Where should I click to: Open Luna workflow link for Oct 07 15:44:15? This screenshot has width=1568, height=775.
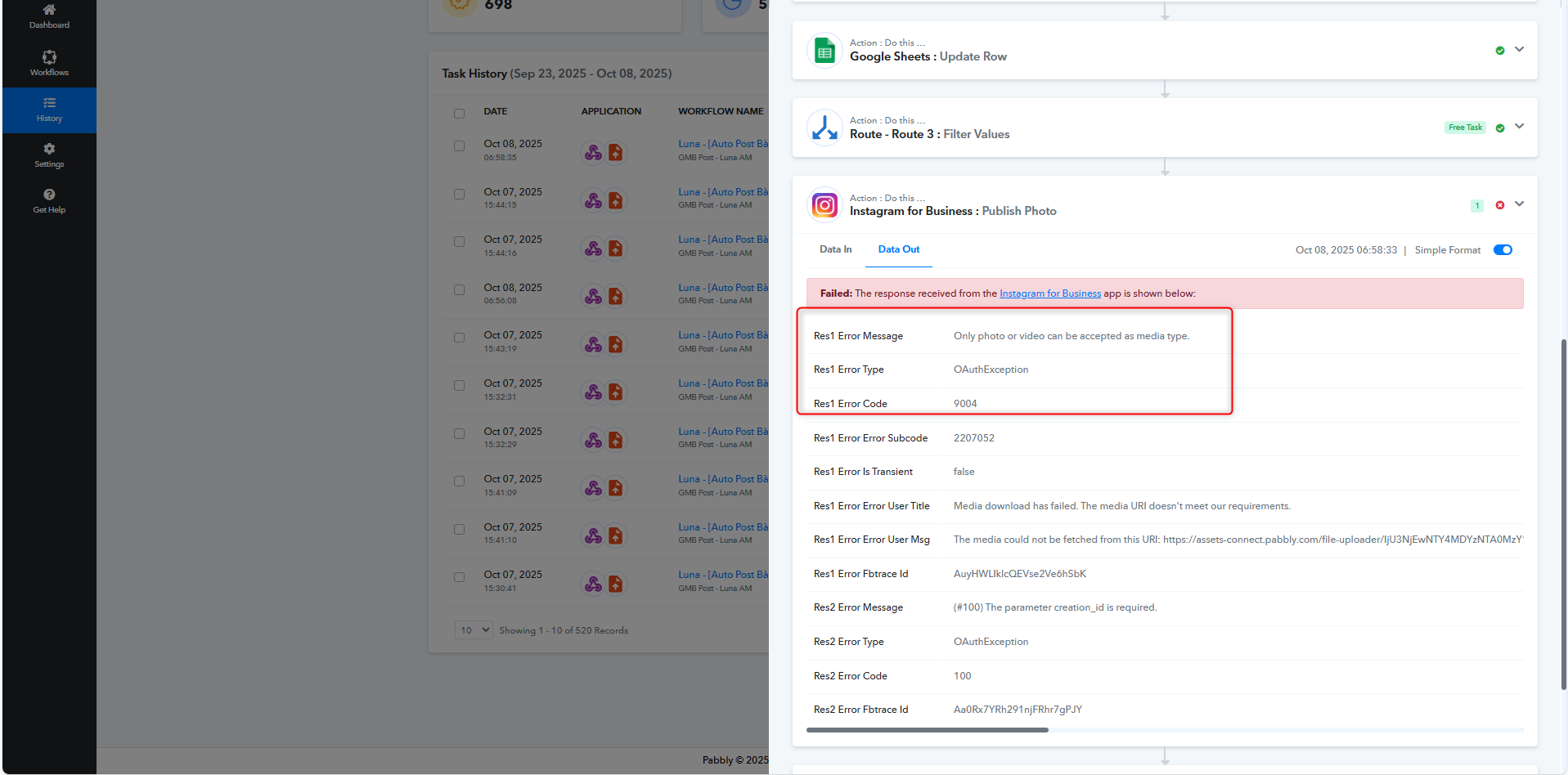pyautogui.click(x=722, y=192)
